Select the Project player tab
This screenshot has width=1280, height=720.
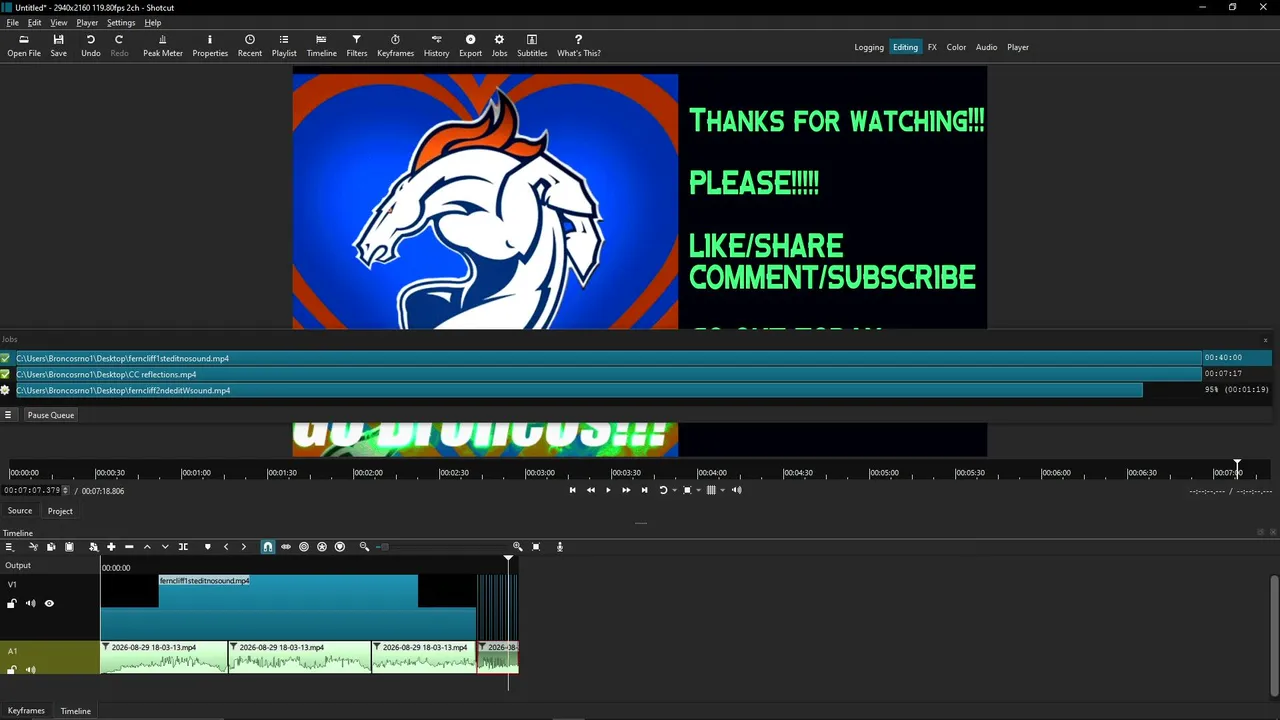(60, 511)
